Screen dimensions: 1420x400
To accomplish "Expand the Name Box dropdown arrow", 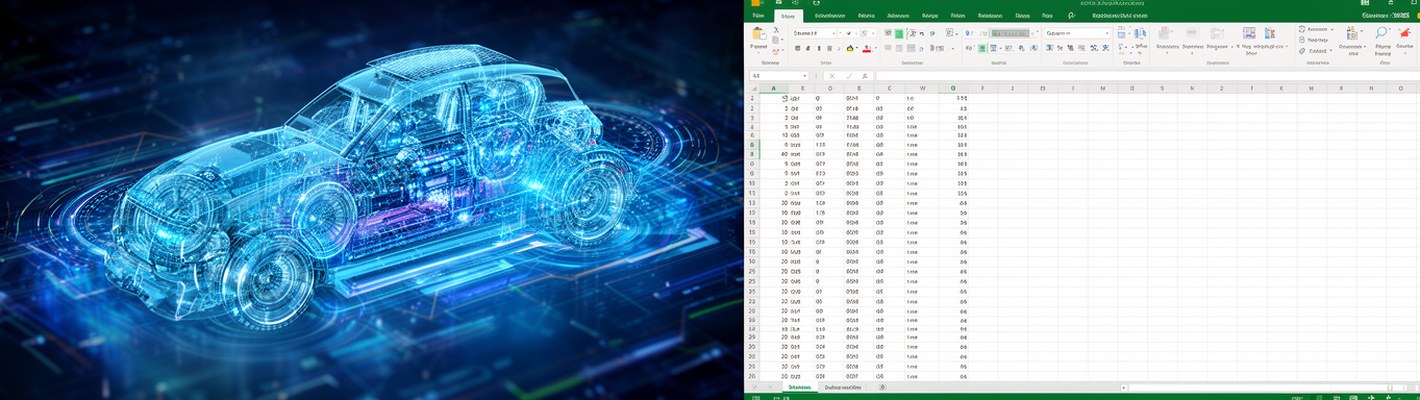I will [x=804, y=76].
